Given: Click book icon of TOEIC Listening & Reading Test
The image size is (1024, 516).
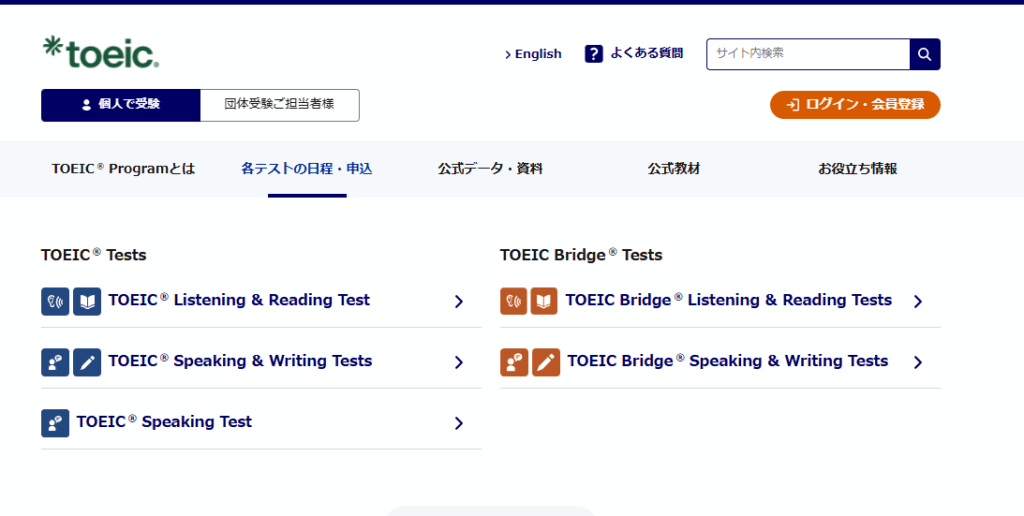Looking at the screenshot, I should point(87,301).
